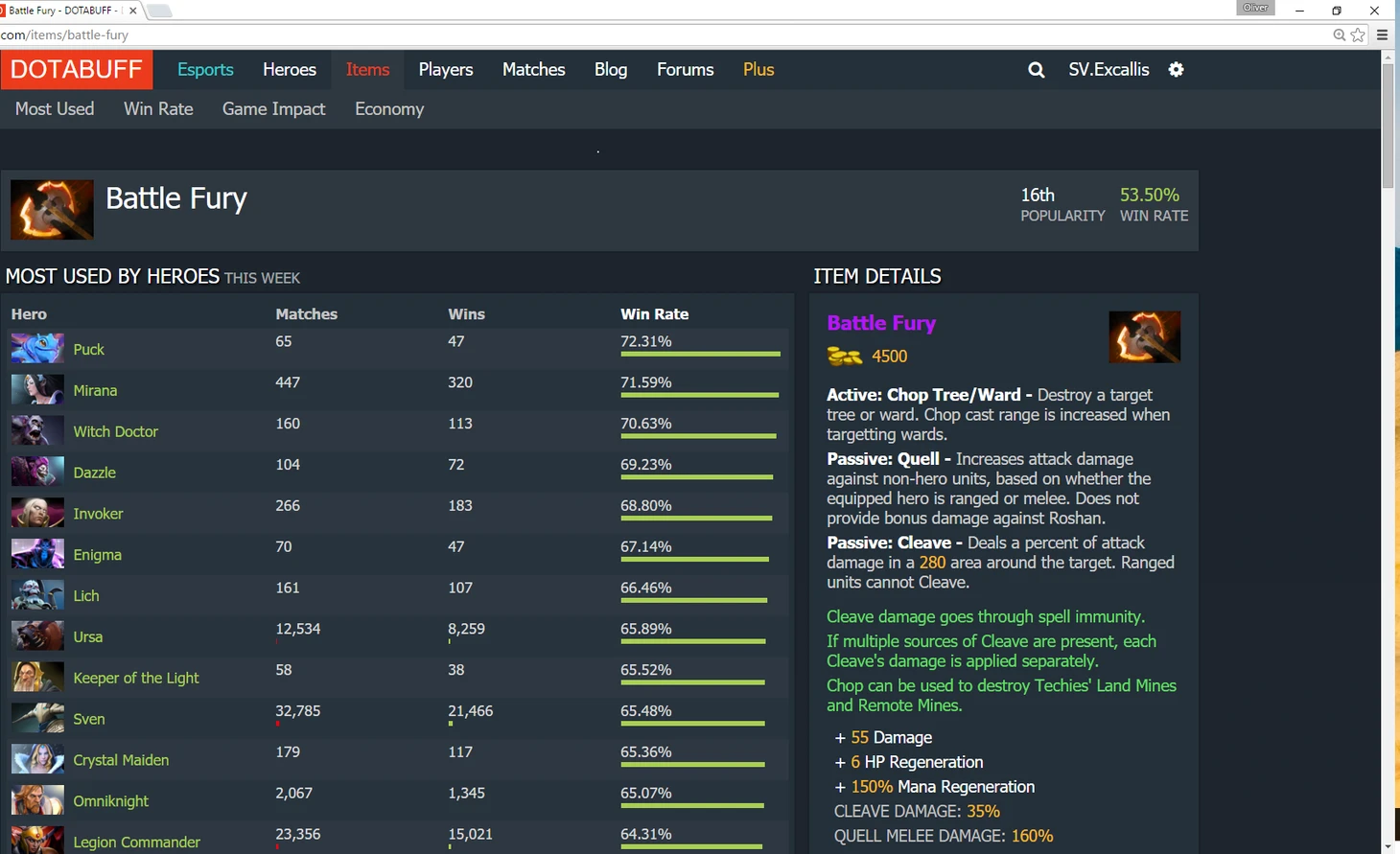
Task: Click the Mirana hero portrait
Action: tap(37, 390)
